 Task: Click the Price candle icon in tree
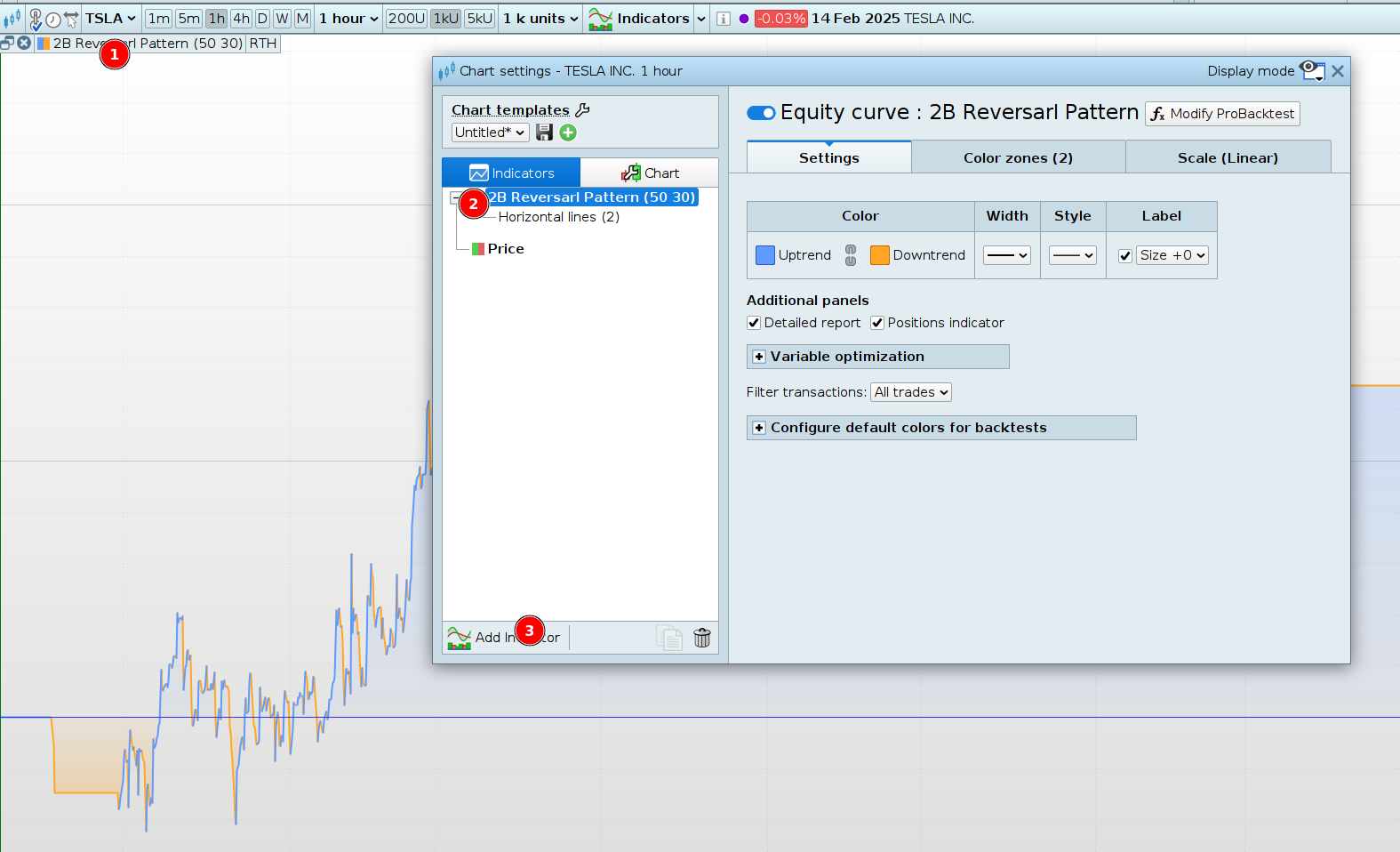pyautogui.click(x=478, y=249)
